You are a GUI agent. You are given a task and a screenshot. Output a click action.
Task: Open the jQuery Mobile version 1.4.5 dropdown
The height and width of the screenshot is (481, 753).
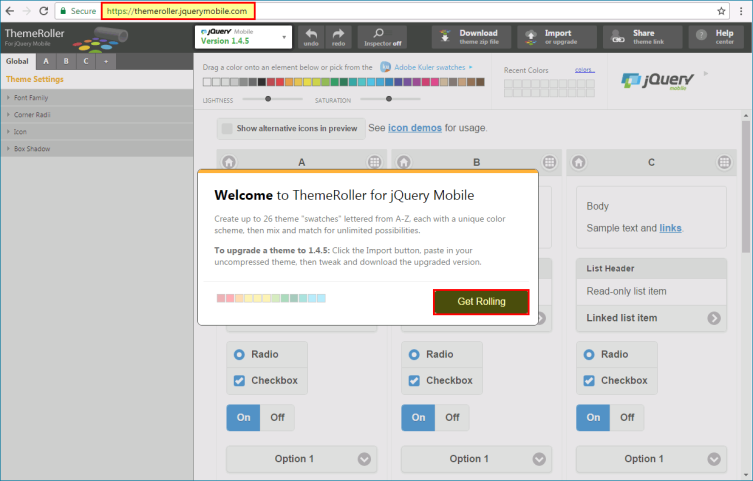(243, 37)
